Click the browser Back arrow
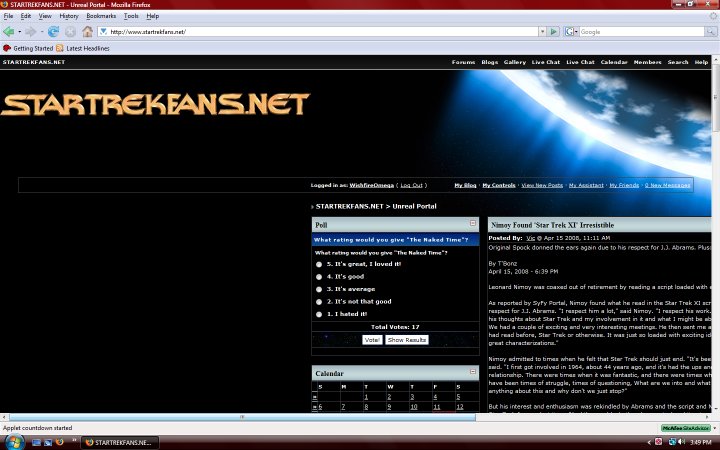The image size is (720, 450). [x=8, y=32]
